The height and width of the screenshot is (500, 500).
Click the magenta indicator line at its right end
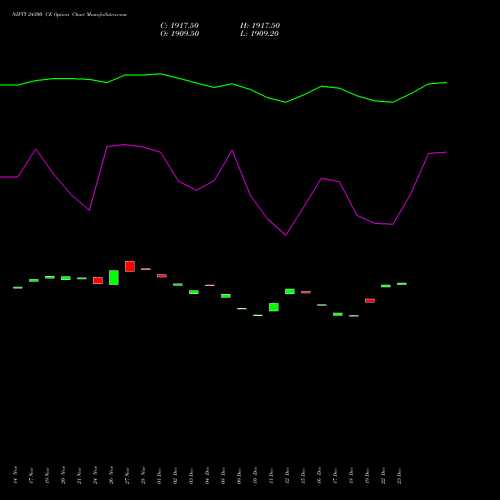(x=446, y=152)
